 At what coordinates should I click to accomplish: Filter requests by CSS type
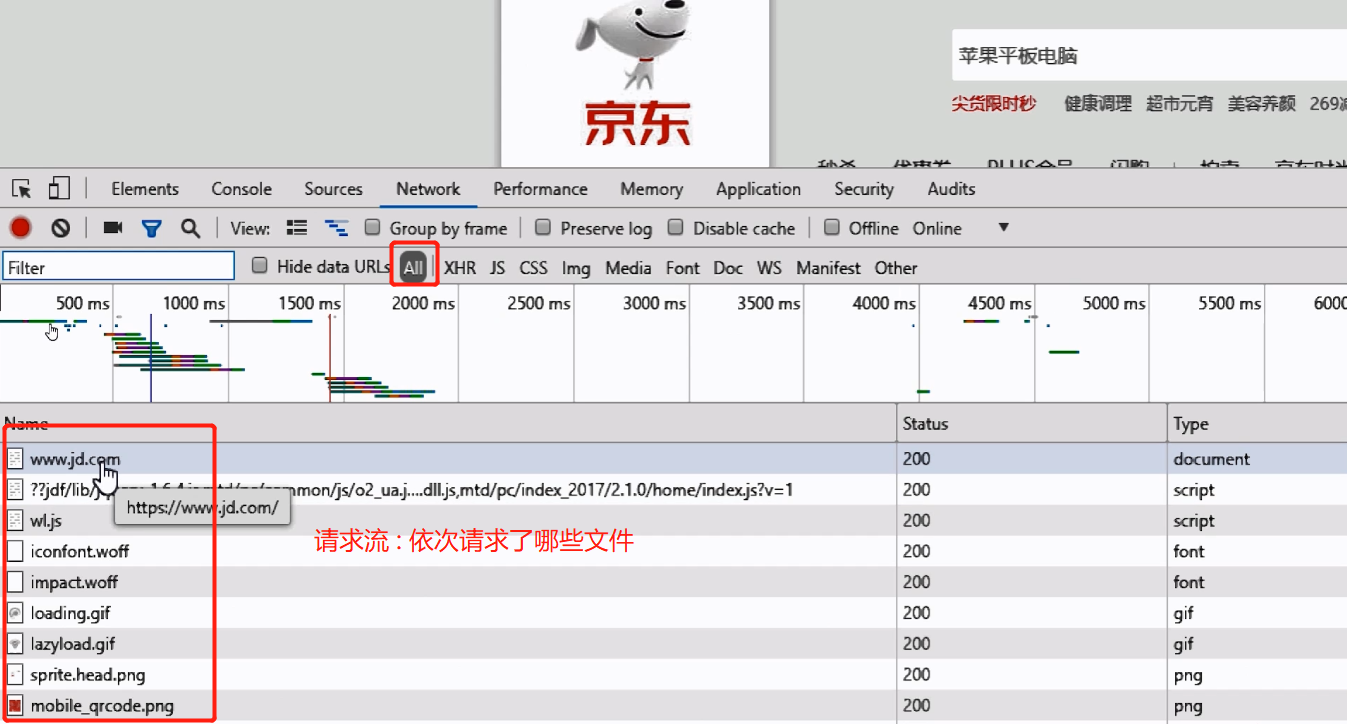tap(533, 268)
